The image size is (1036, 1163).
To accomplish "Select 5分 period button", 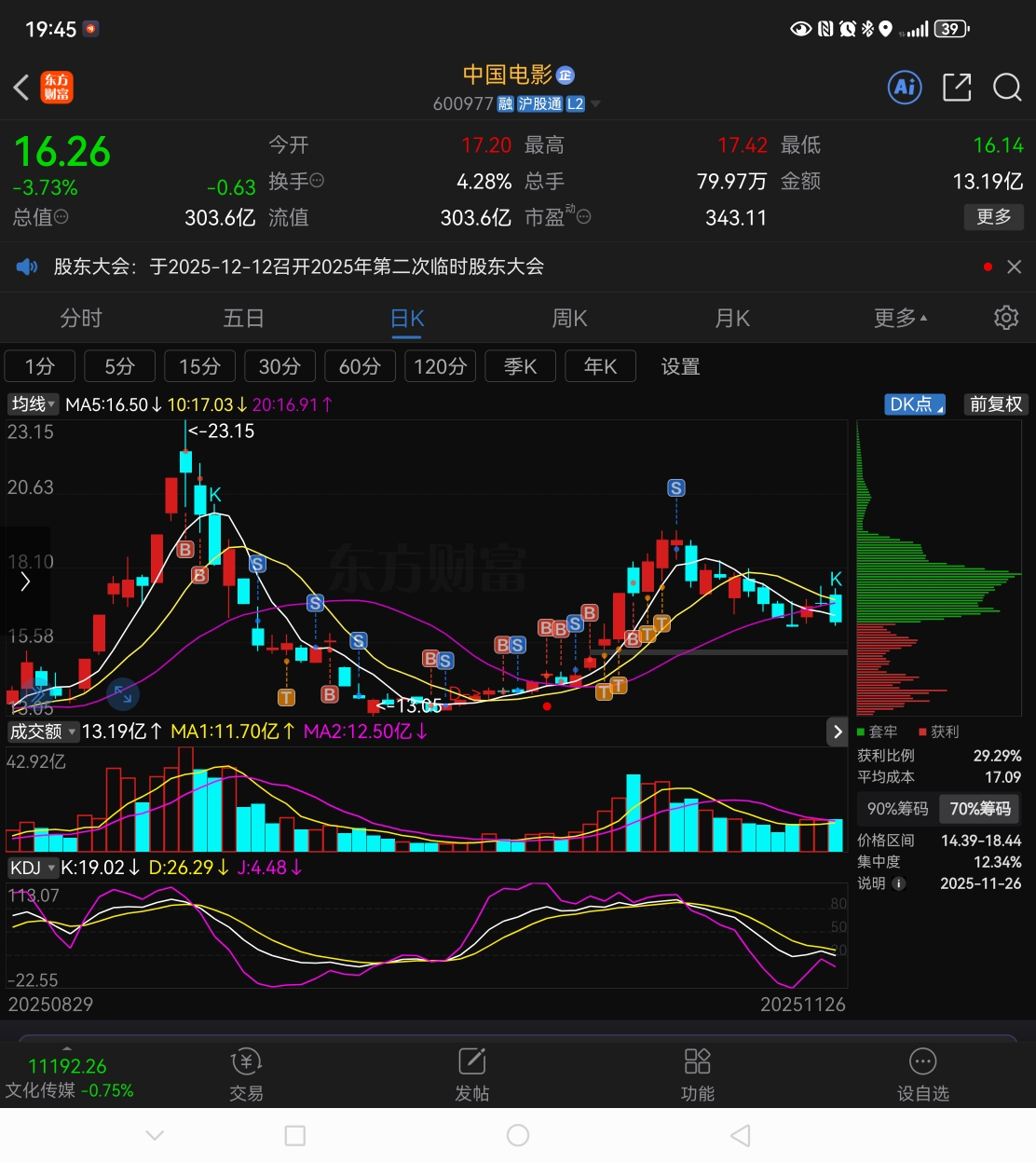I will [119, 366].
